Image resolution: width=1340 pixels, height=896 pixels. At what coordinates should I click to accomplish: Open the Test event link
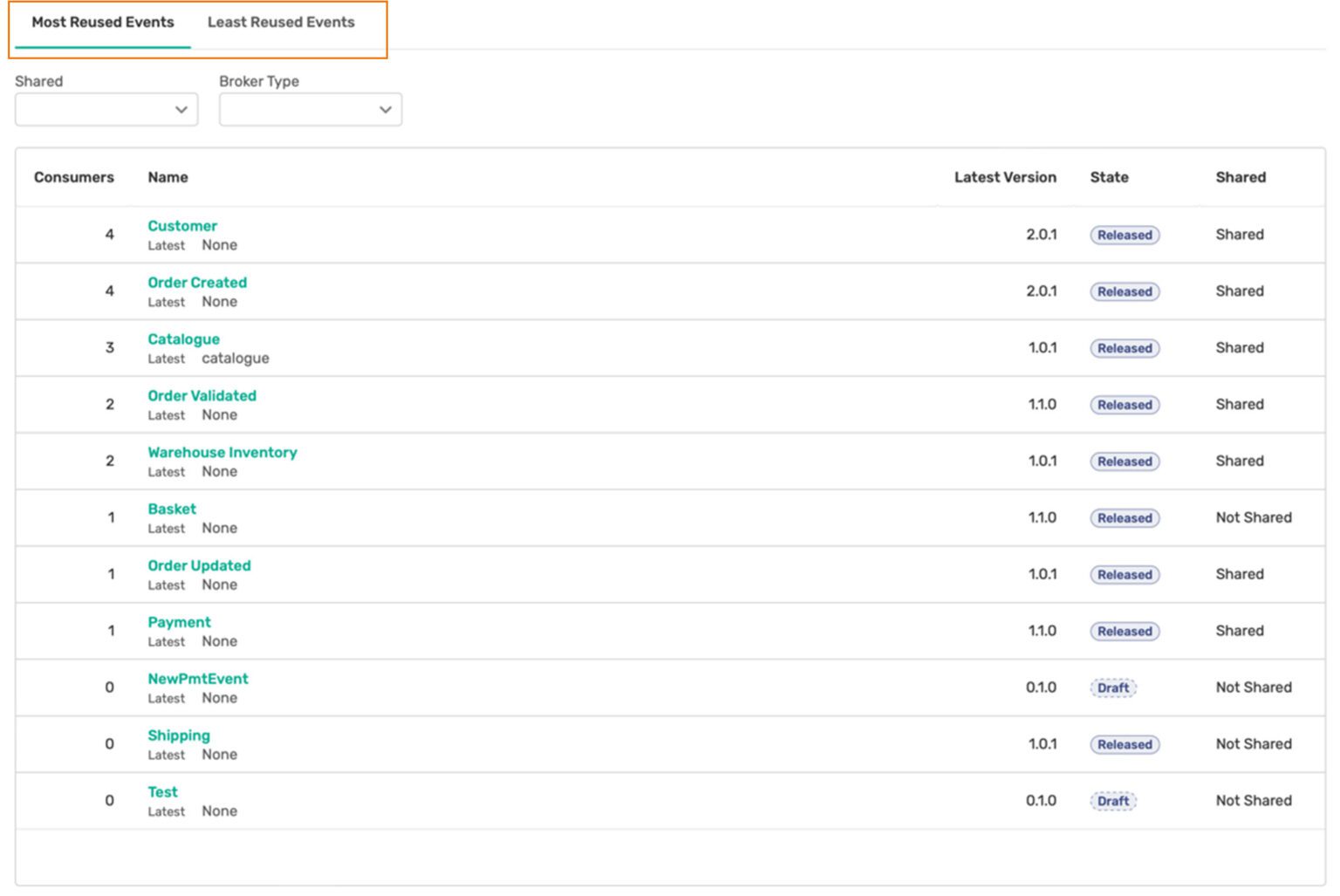coord(162,792)
